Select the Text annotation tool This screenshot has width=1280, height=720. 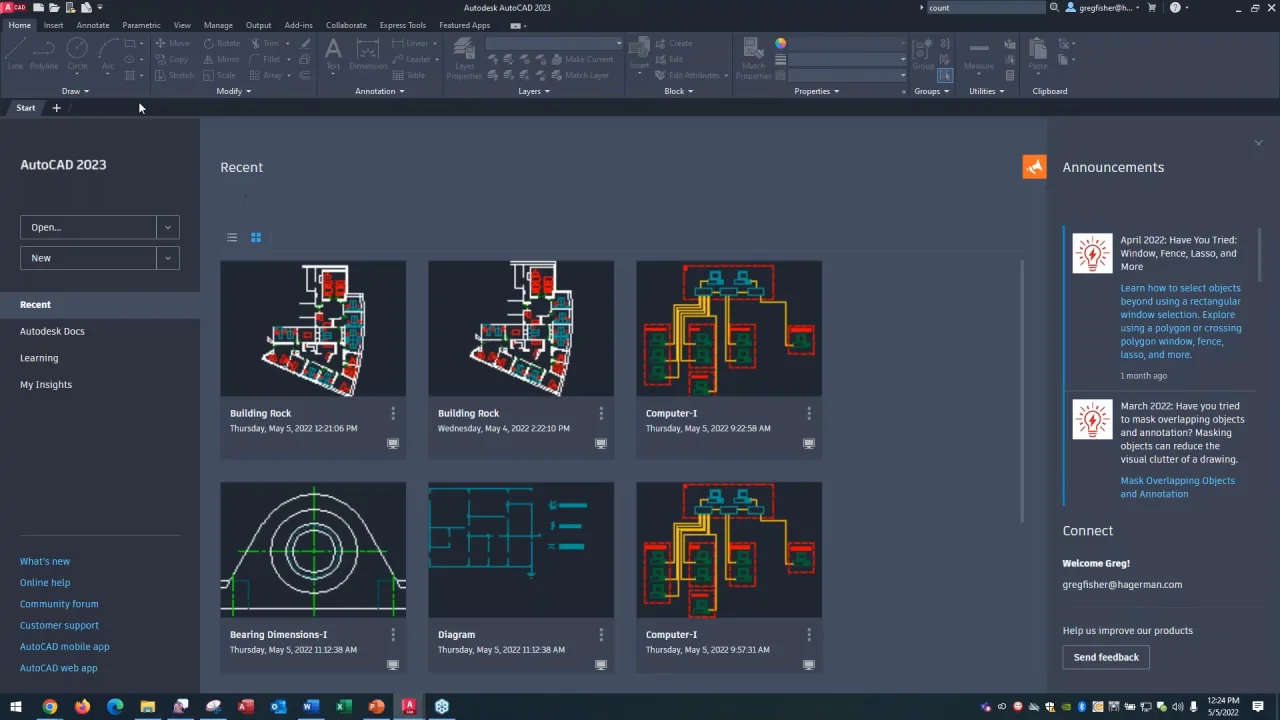333,54
